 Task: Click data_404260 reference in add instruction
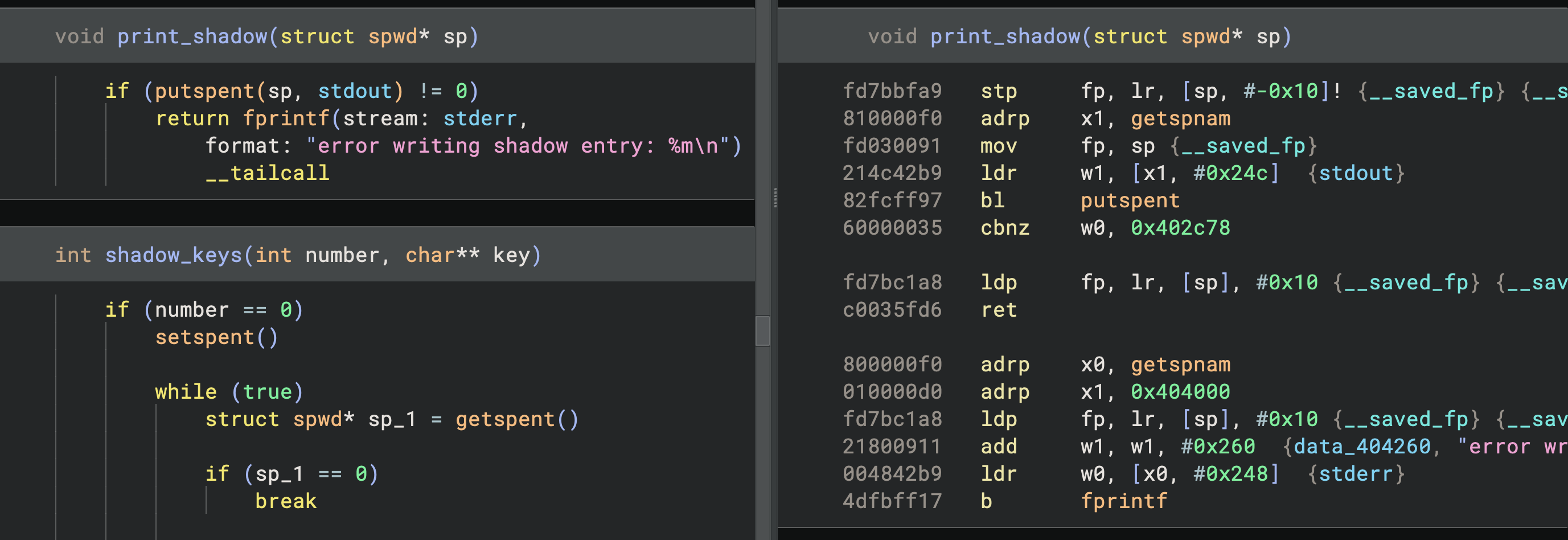tap(1361, 447)
